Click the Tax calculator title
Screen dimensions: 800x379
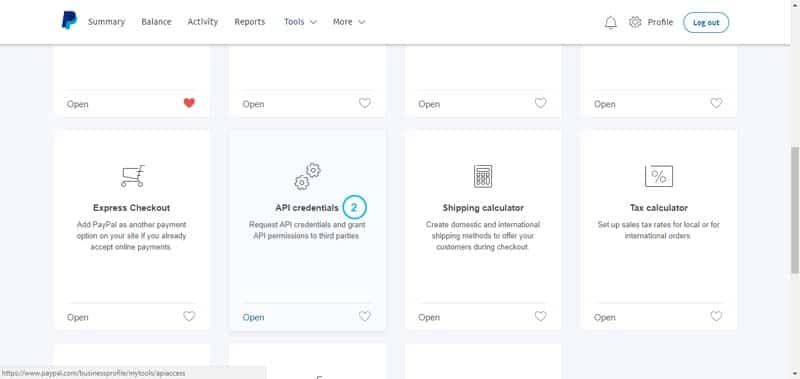point(659,208)
